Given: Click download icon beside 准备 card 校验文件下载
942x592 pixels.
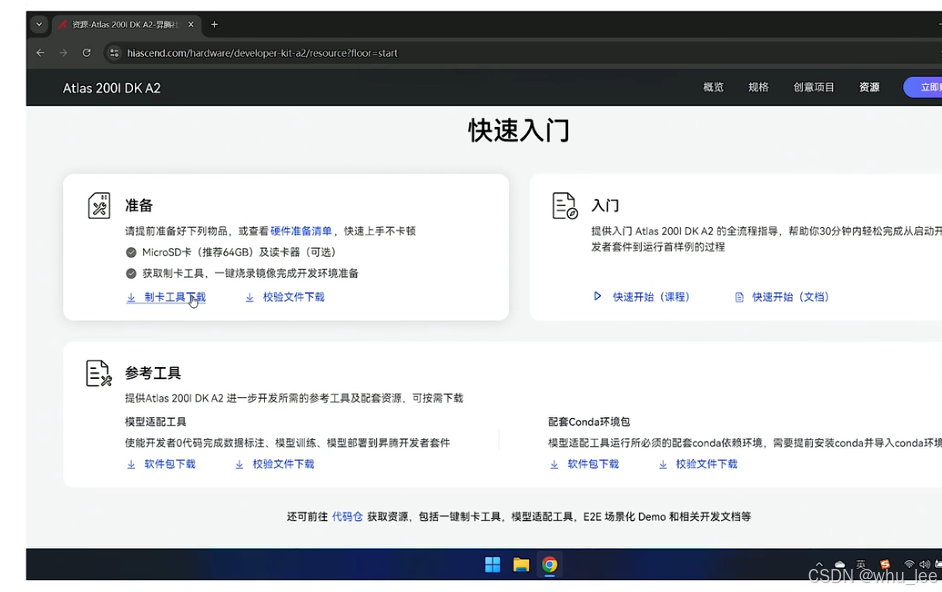Looking at the screenshot, I should 249,298.
